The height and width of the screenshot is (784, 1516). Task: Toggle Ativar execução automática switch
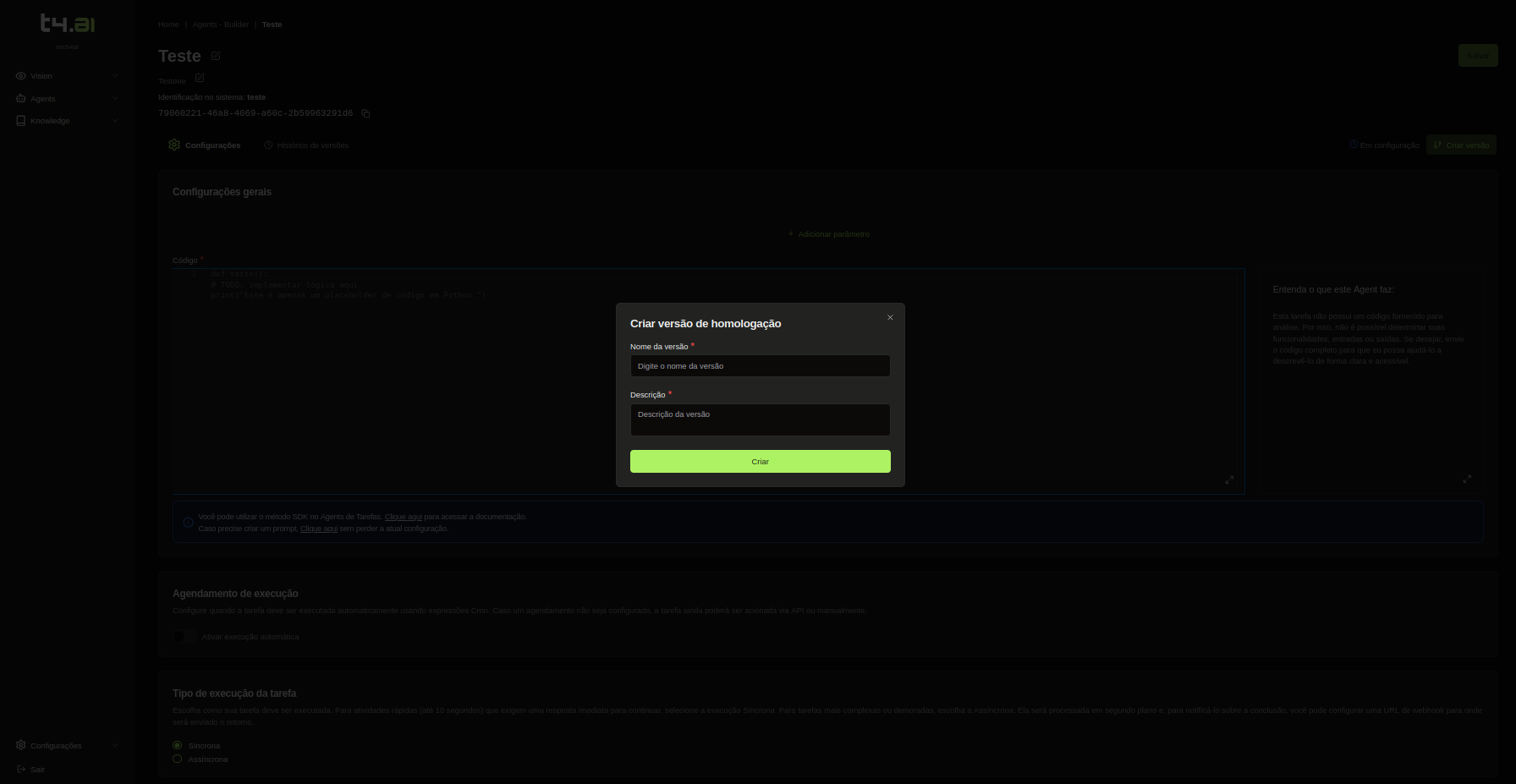click(184, 636)
